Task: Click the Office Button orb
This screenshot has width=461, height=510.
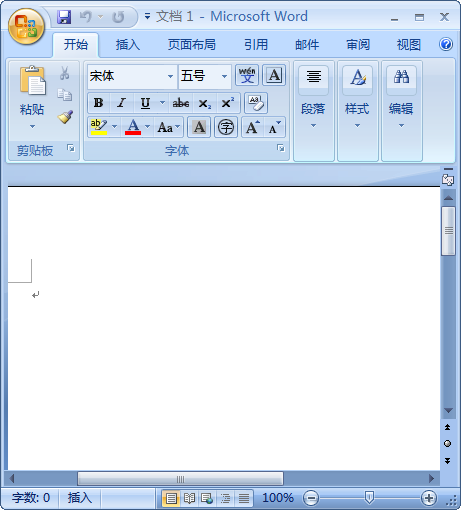Action: coord(26,27)
